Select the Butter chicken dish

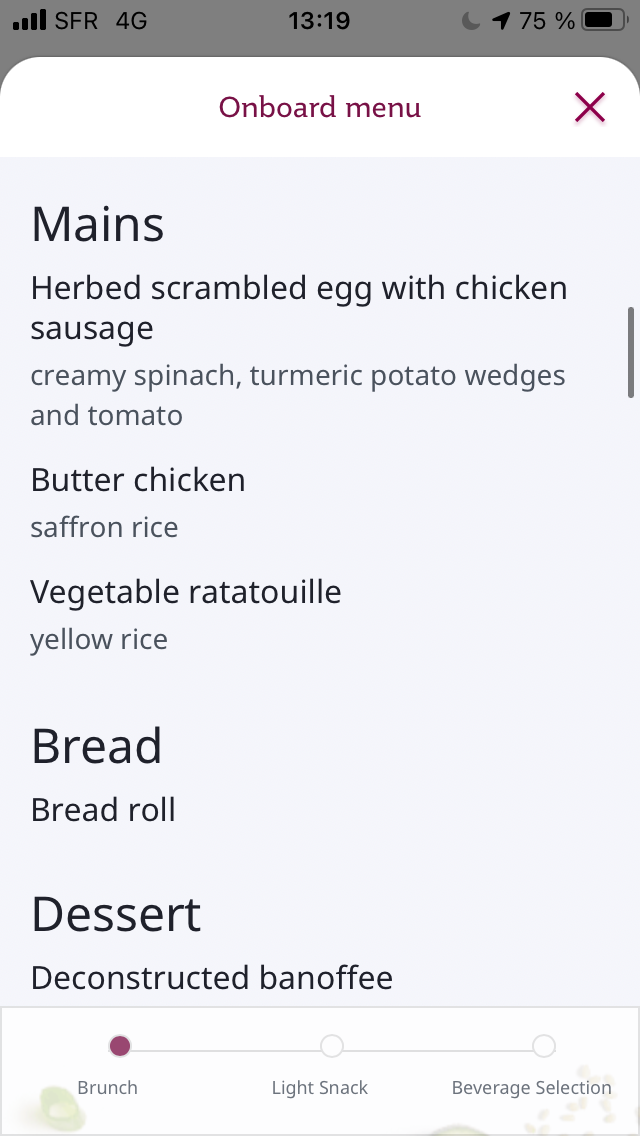[x=138, y=480]
